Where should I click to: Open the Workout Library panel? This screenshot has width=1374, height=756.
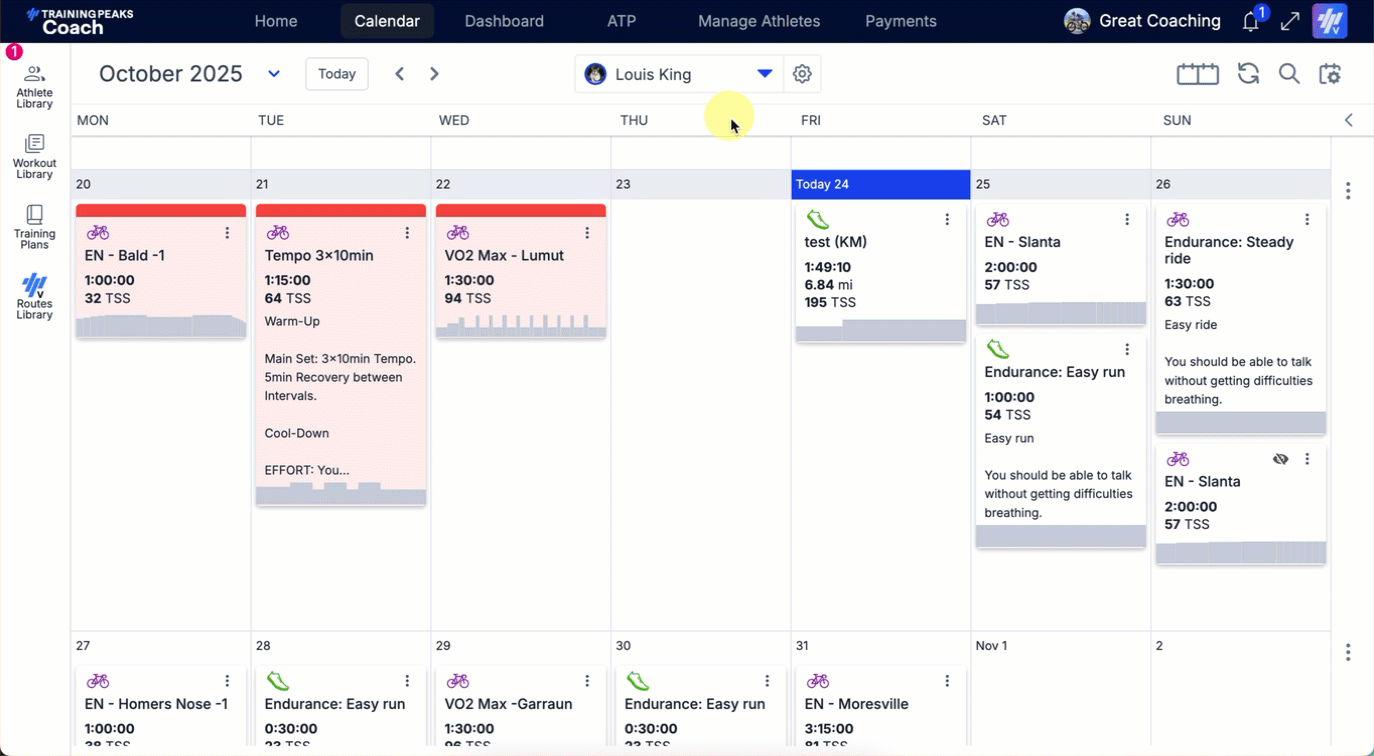point(34,157)
